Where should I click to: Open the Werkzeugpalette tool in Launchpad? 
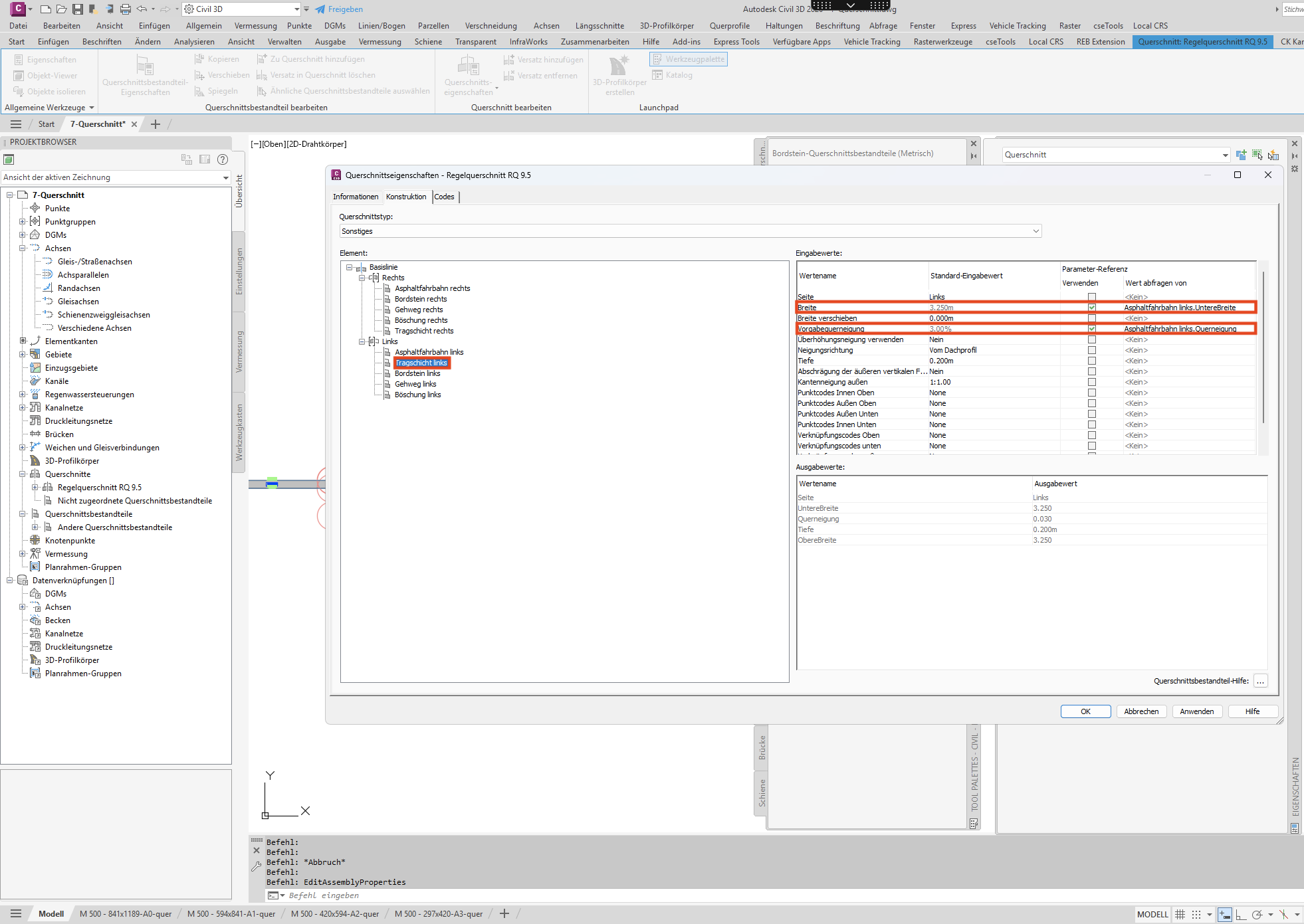(x=689, y=59)
